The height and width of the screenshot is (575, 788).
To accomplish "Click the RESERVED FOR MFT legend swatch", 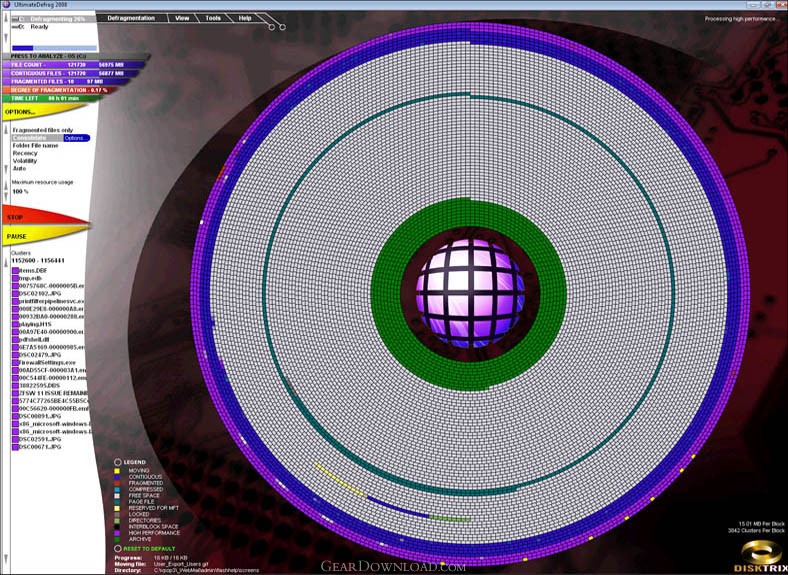I will [117, 508].
